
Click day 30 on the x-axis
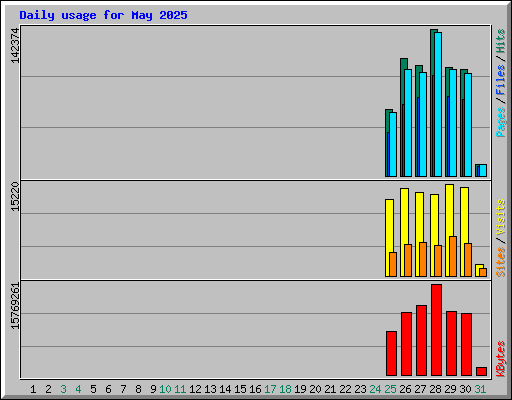pos(465,389)
